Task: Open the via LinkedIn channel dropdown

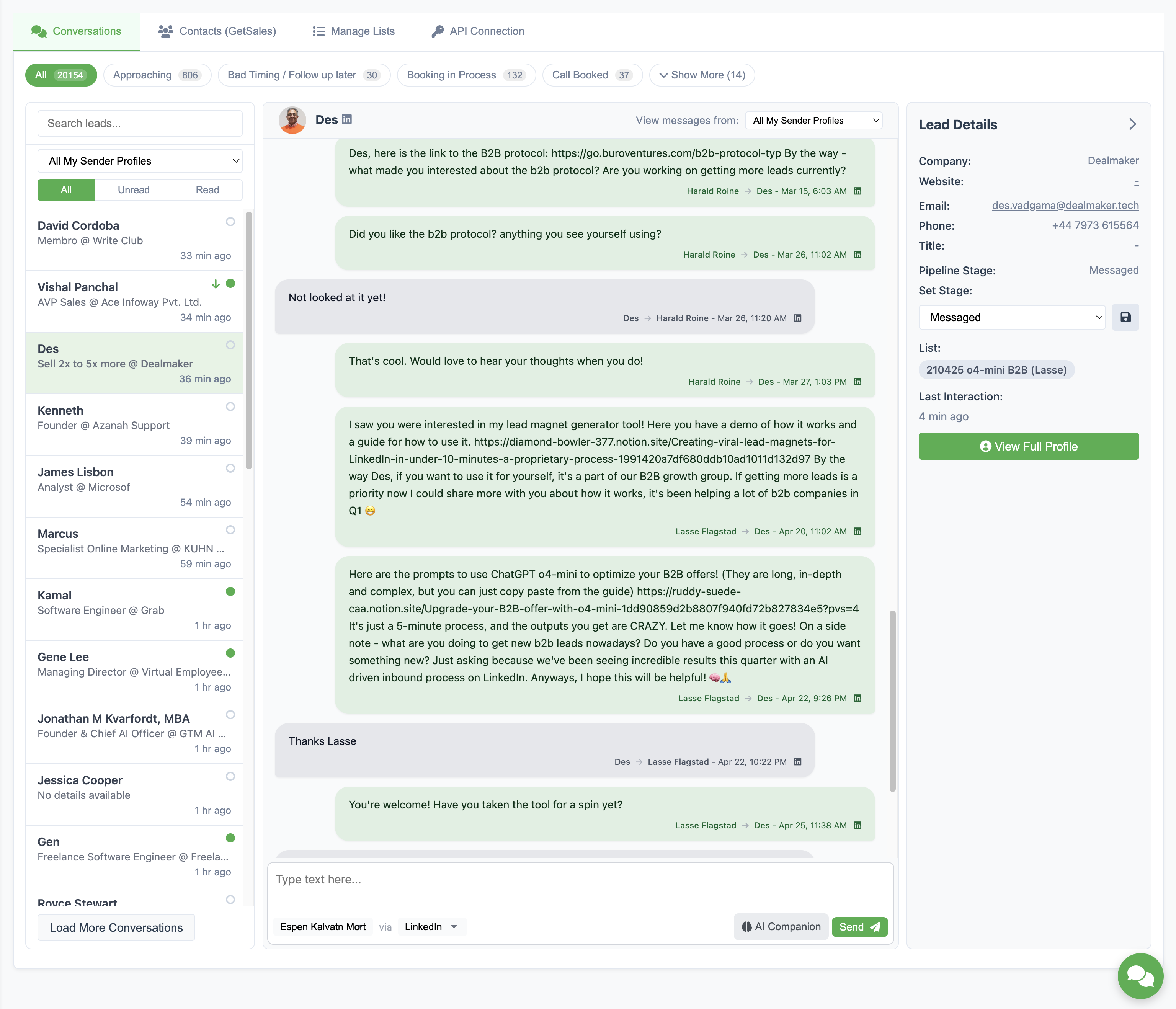Action: pos(431,927)
